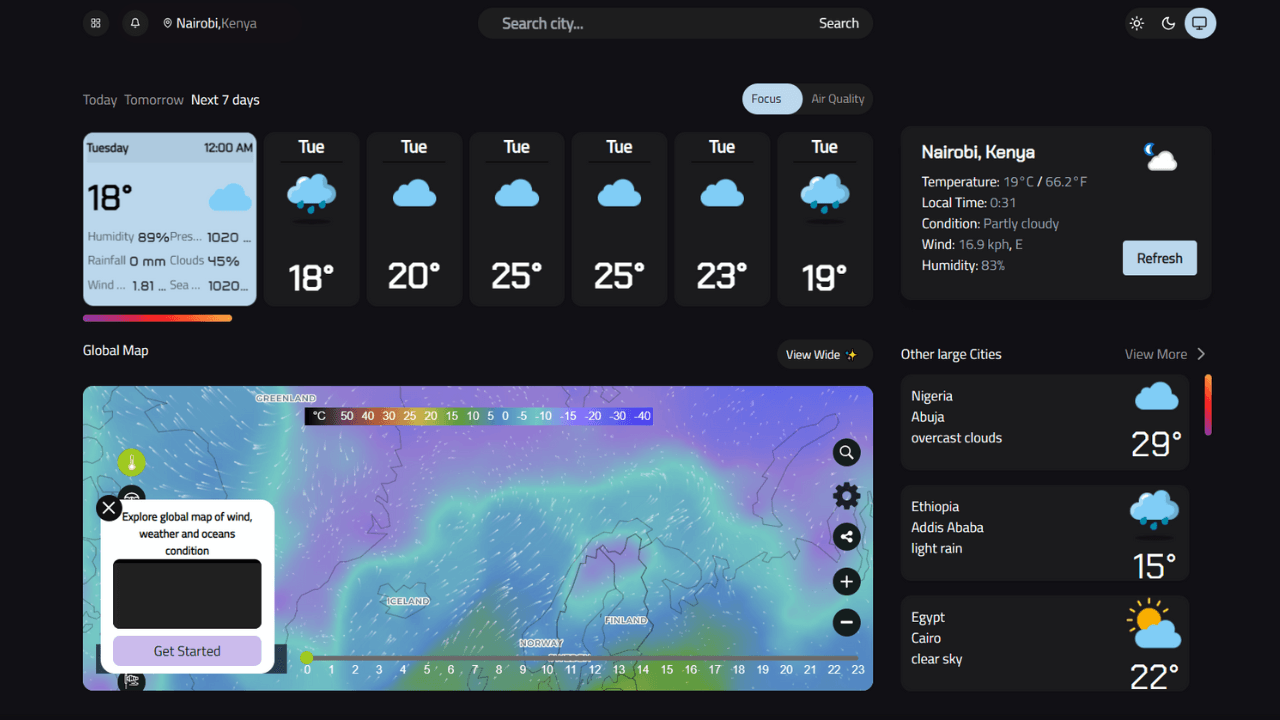Click the Other large Cities heading
Image resolution: width=1280 pixels, height=720 pixels.
pos(951,354)
